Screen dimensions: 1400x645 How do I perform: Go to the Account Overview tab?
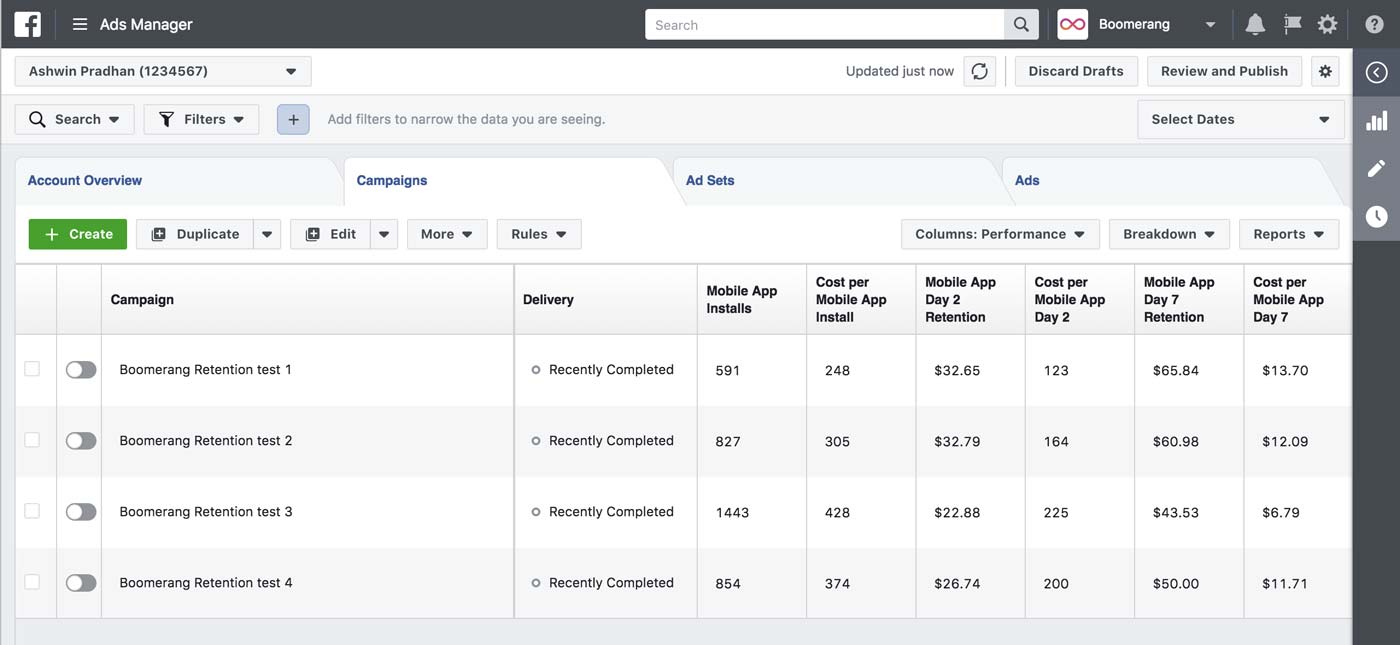[85, 180]
